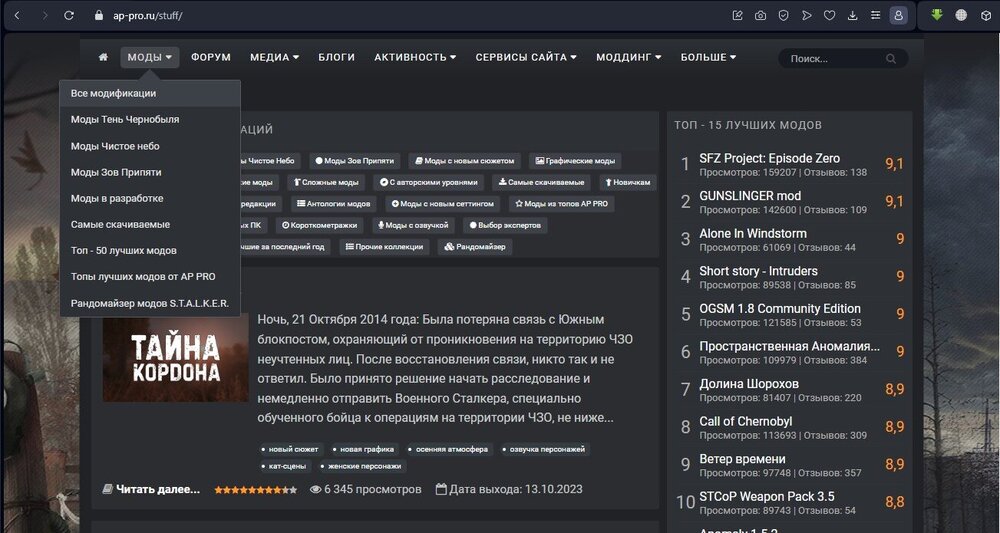Click the heart bookmark icon in address bar

pos(829,15)
